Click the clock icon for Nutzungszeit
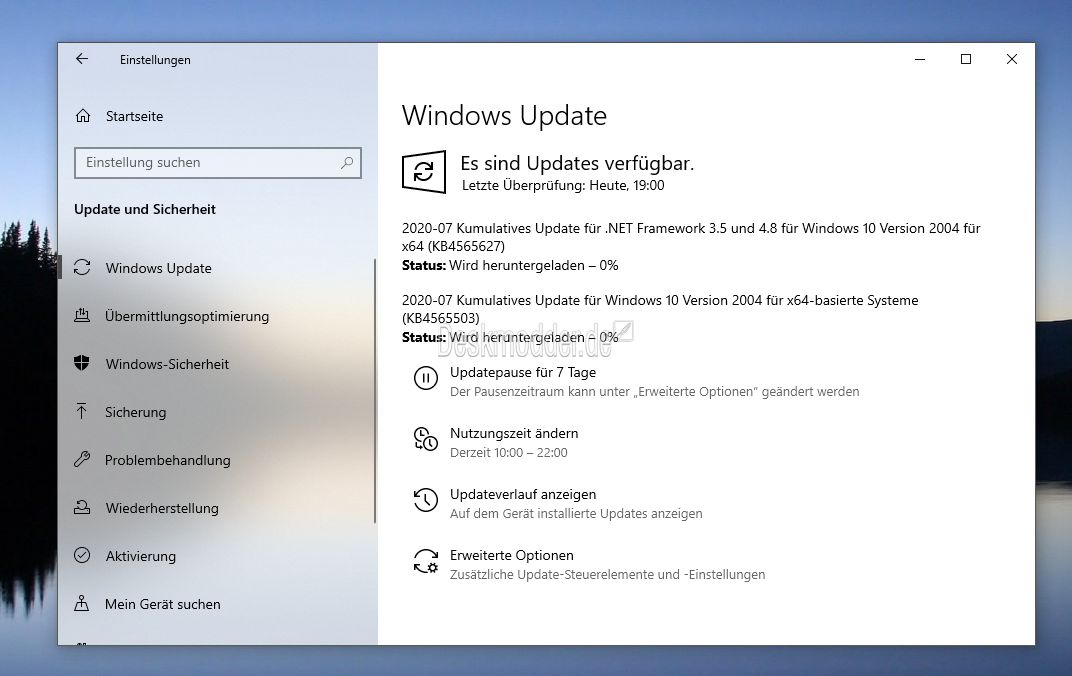This screenshot has height=676, width=1072. pyautogui.click(x=425, y=439)
